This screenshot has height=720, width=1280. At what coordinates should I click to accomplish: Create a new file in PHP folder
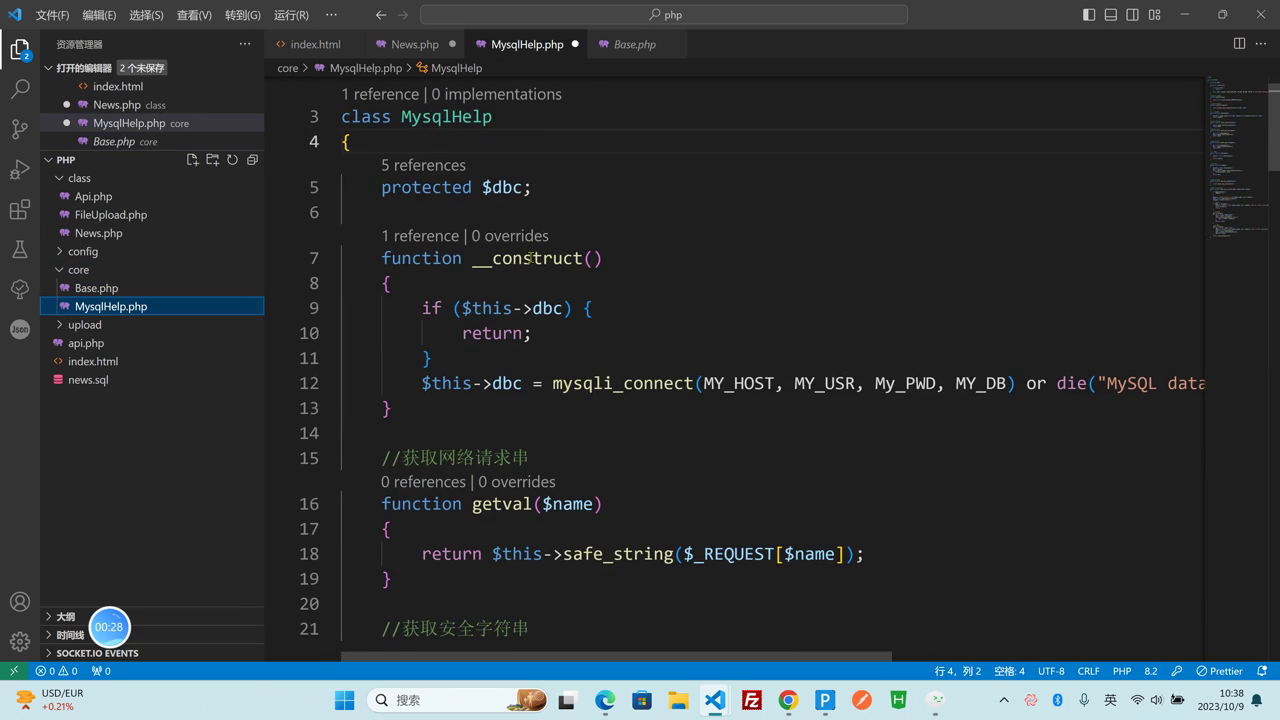pos(193,160)
